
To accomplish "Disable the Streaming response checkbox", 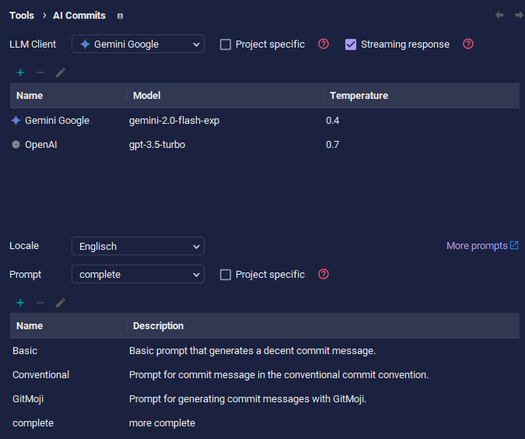I will point(351,44).
